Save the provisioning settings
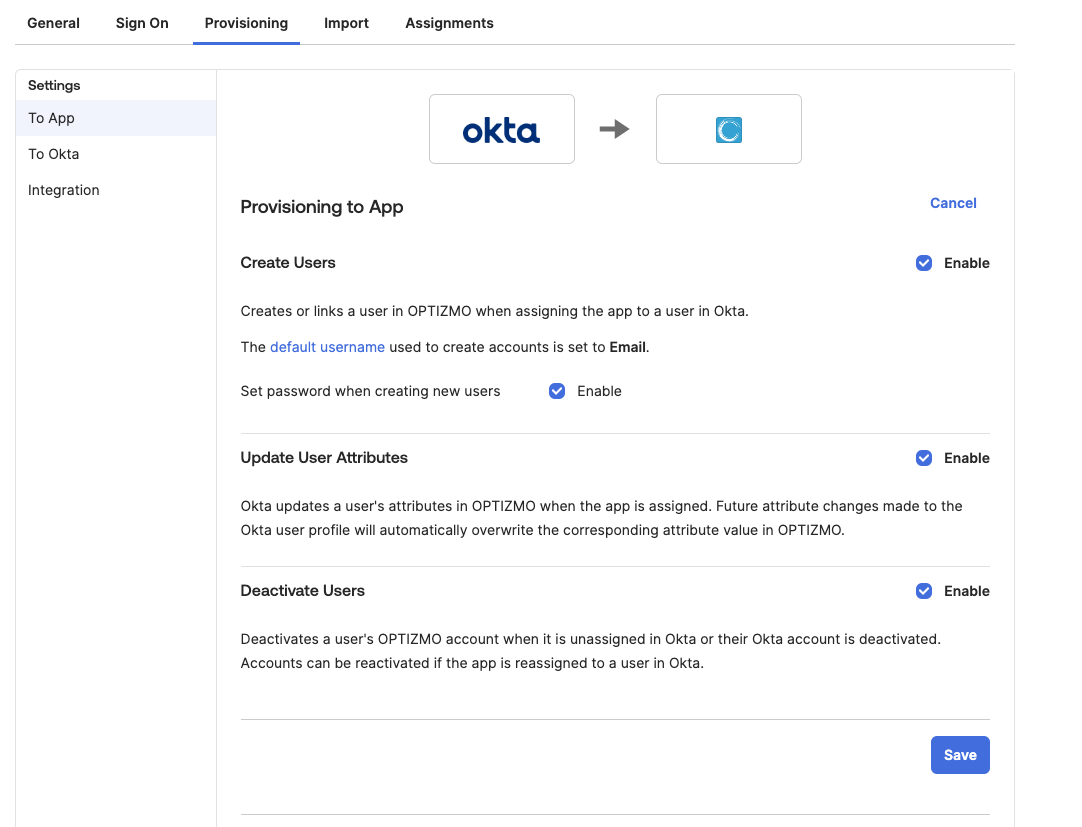Image resolution: width=1082 pixels, height=827 pixels. coord(960,755)
